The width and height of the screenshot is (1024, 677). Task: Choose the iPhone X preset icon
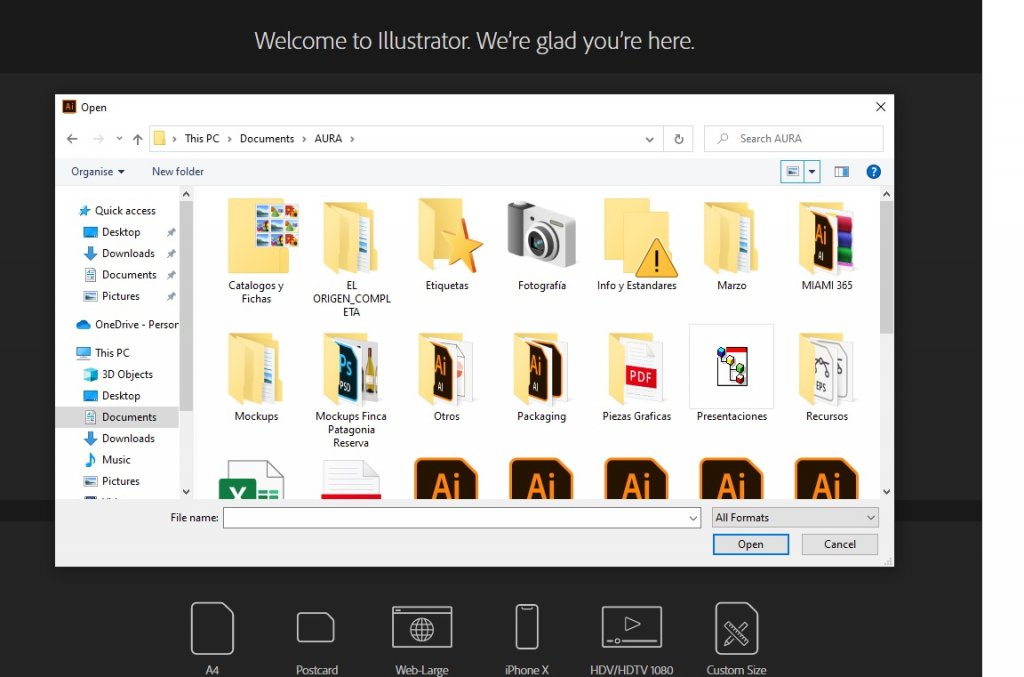(x=526, y=628)
